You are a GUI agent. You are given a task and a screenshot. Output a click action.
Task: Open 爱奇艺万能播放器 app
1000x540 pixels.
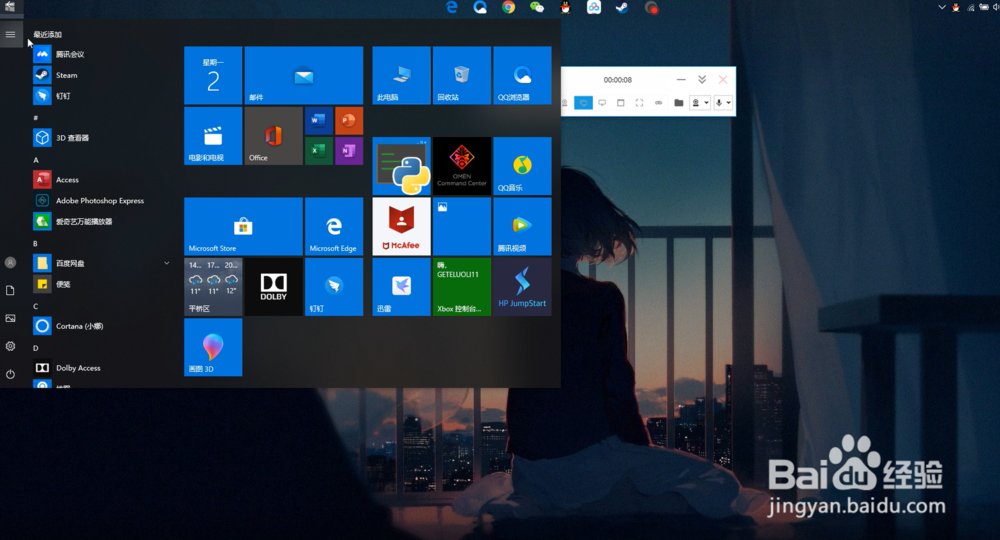pyautogui.click(x=102, y=221)
